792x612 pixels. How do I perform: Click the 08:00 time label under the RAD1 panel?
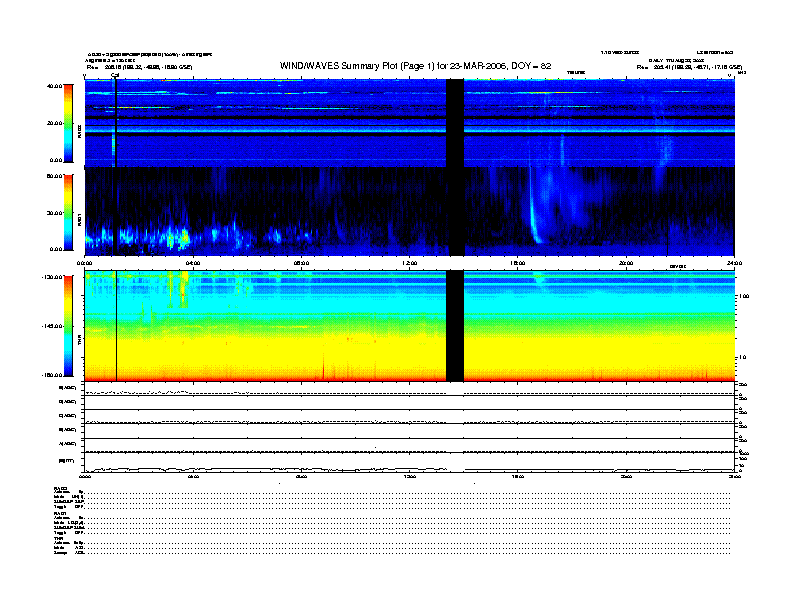301,263
